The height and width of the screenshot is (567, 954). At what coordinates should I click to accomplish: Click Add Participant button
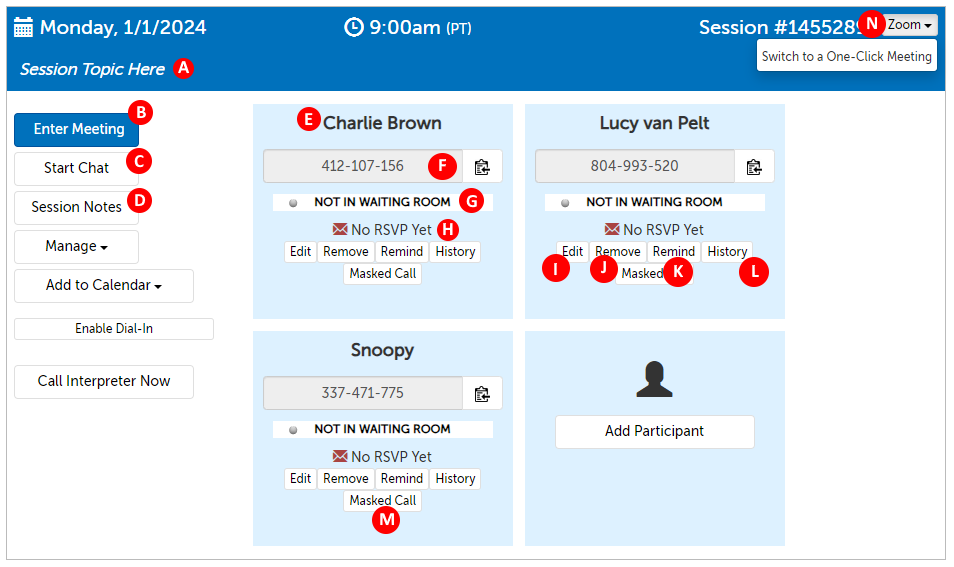click(654, 432)
